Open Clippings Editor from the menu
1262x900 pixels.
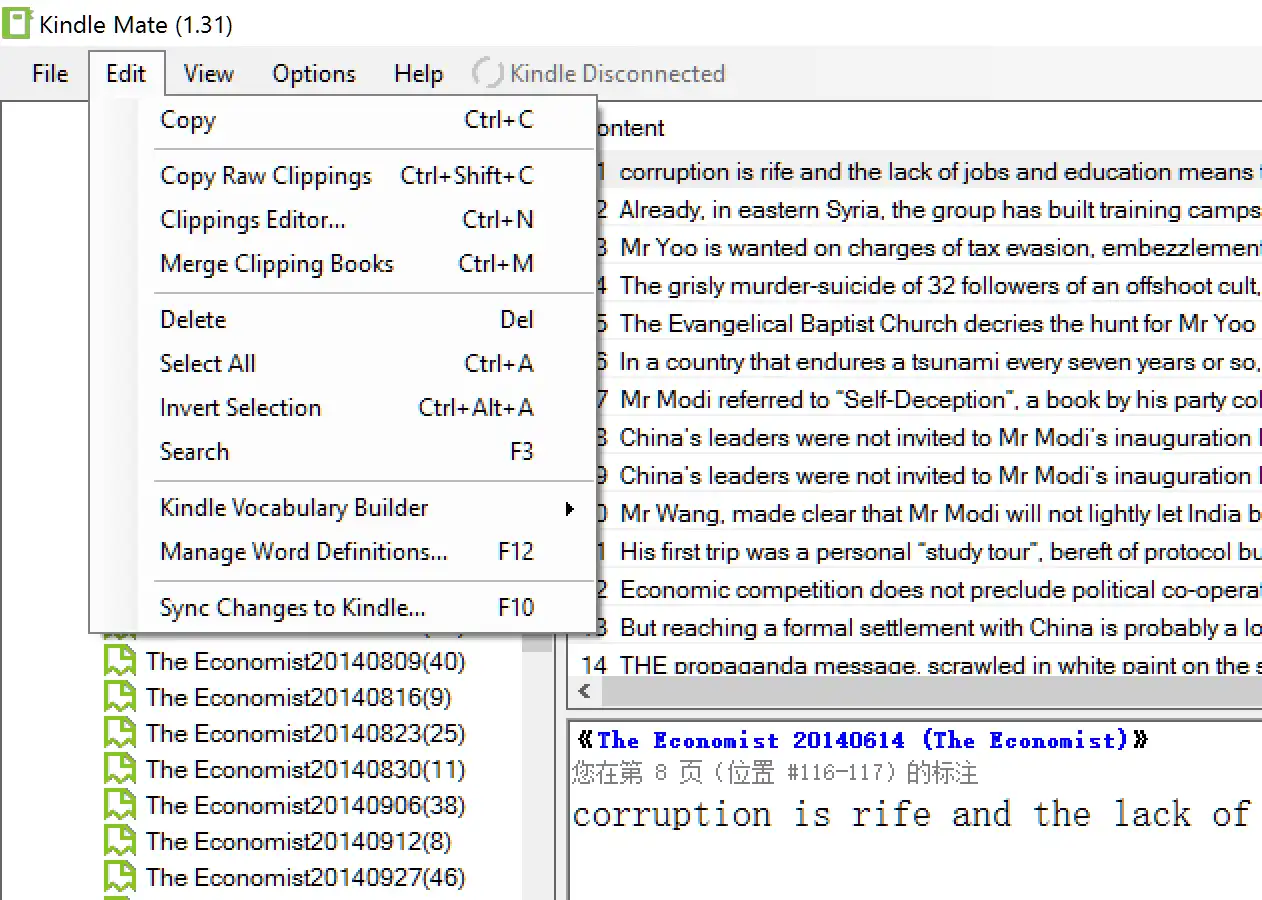coord(347,220)
